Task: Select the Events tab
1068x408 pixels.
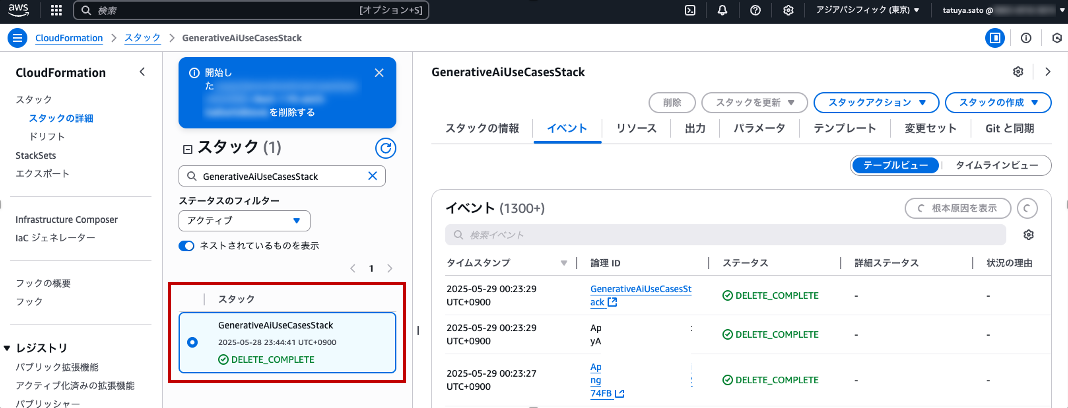Action: 567,129
